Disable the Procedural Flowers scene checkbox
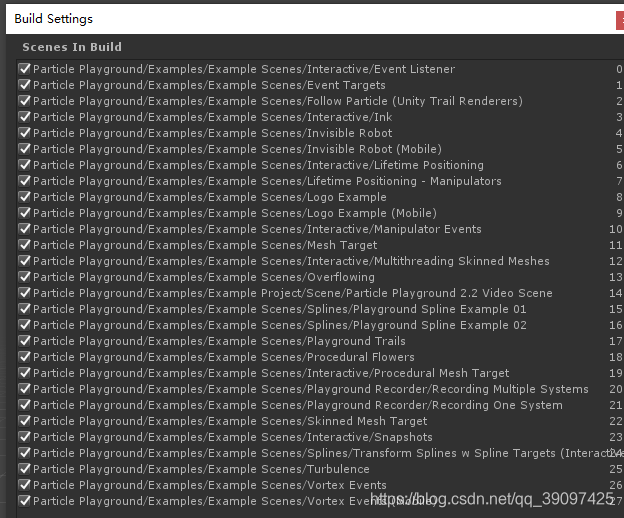This screenshot has height=518, width=624. [25, 356]
